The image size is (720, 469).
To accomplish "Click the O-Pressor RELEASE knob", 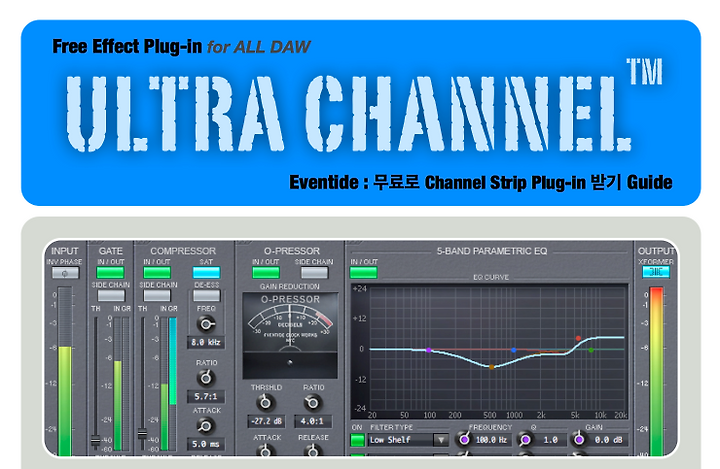I will [313, 451].
